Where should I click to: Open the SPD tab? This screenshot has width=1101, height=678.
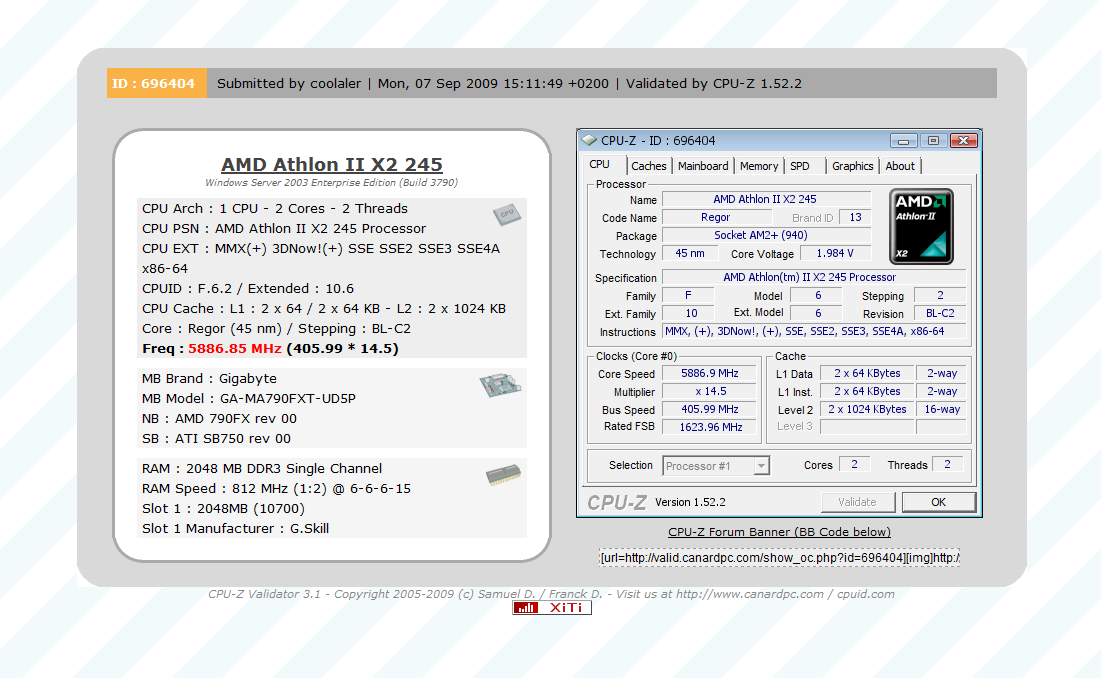pos(800,166)
